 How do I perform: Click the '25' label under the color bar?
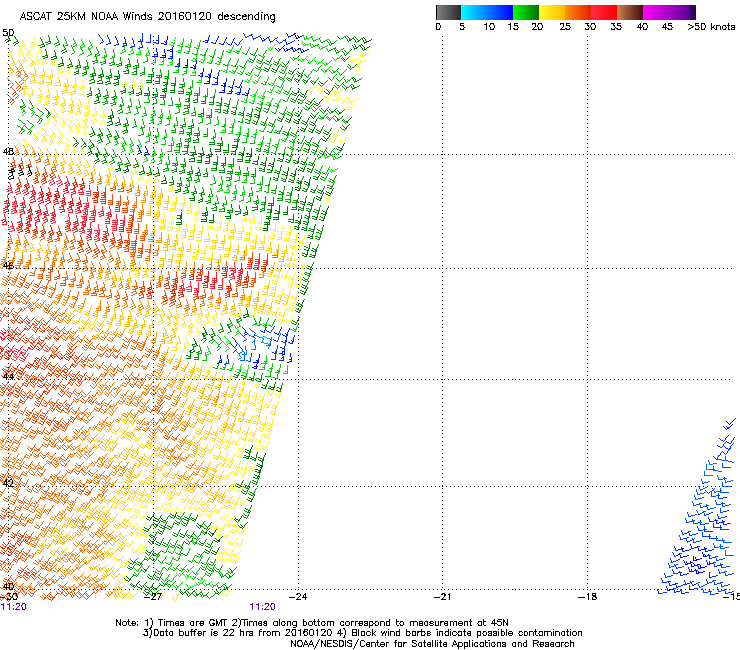coord(565,27)
